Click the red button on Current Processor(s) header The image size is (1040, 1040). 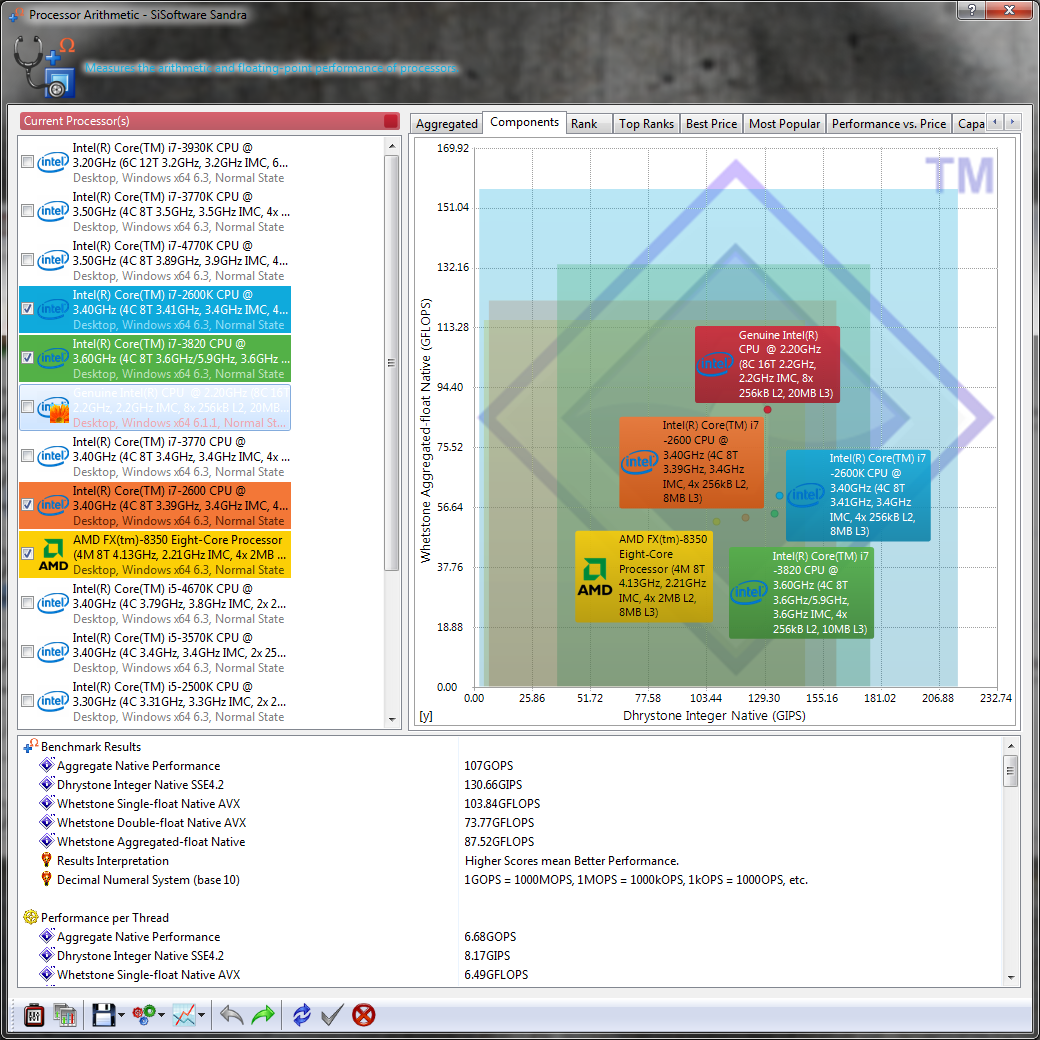coord(390,121)
